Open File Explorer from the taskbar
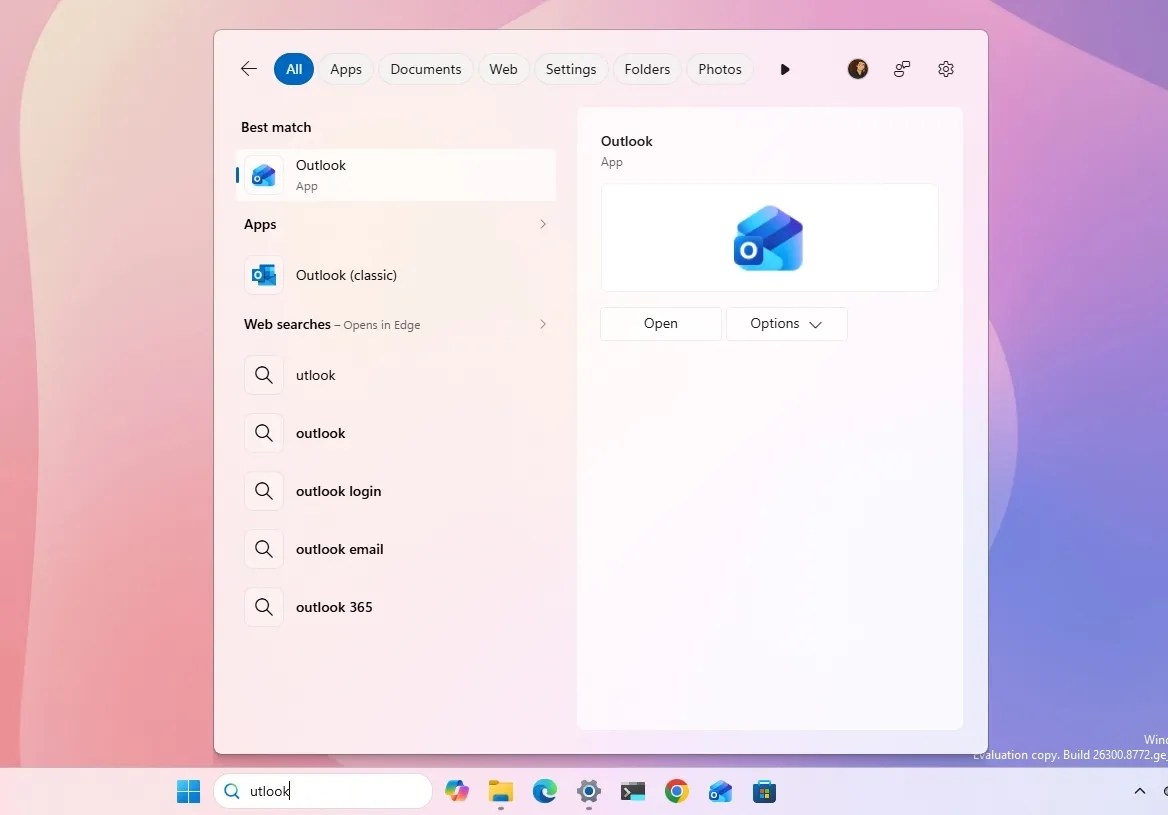 click(501, 791)
